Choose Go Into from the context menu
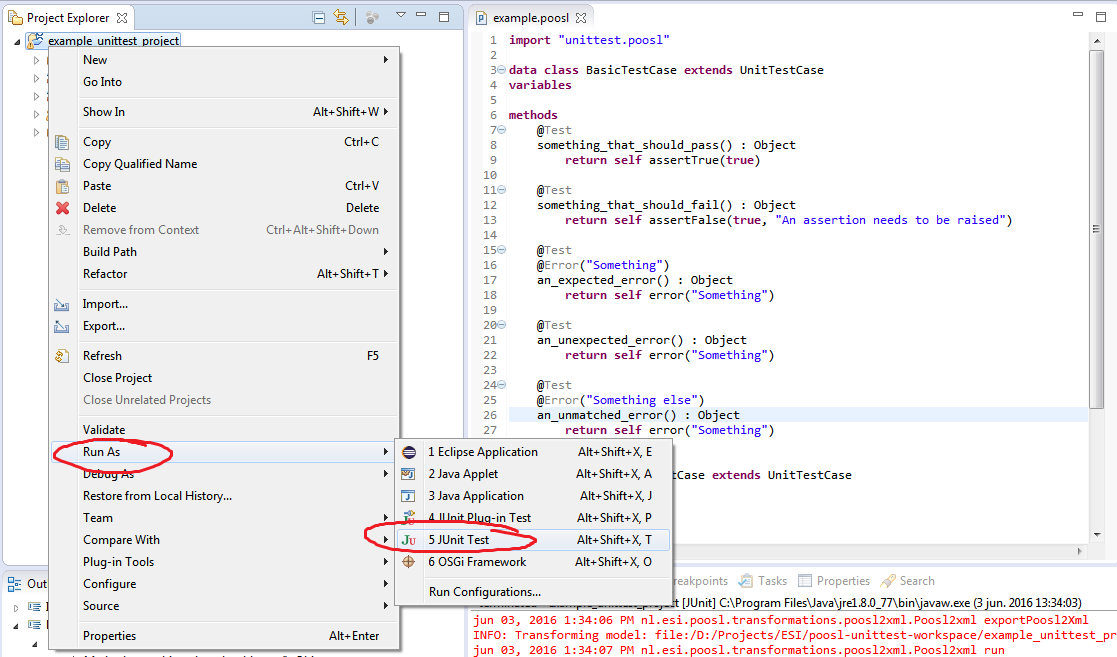Screen dimensions: 1117x657 click(224, 82)
